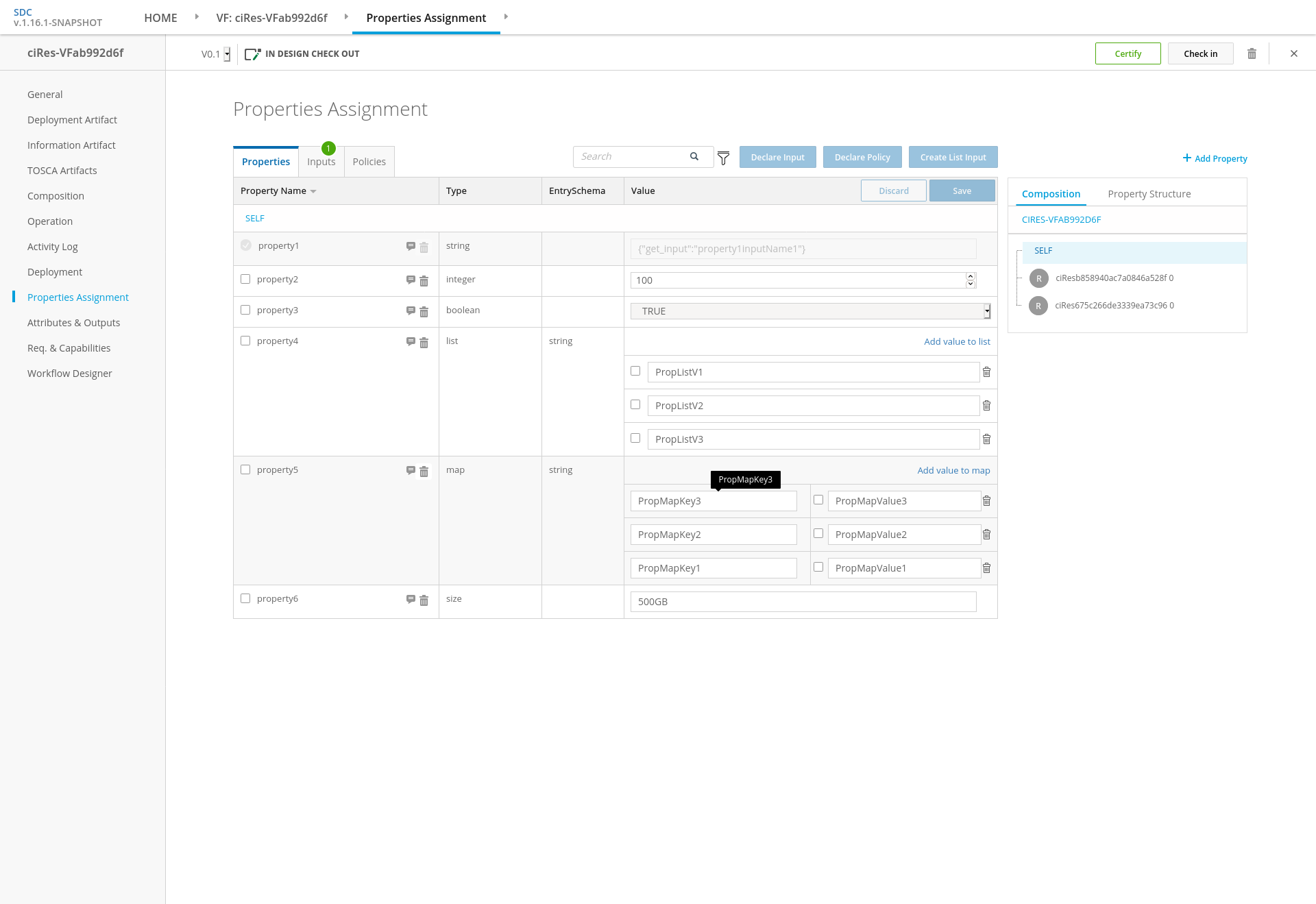The width and height of the screenshot is (1316, 904).
Task: Click trash icon next to Check in
Action: tap(1252, 53)
